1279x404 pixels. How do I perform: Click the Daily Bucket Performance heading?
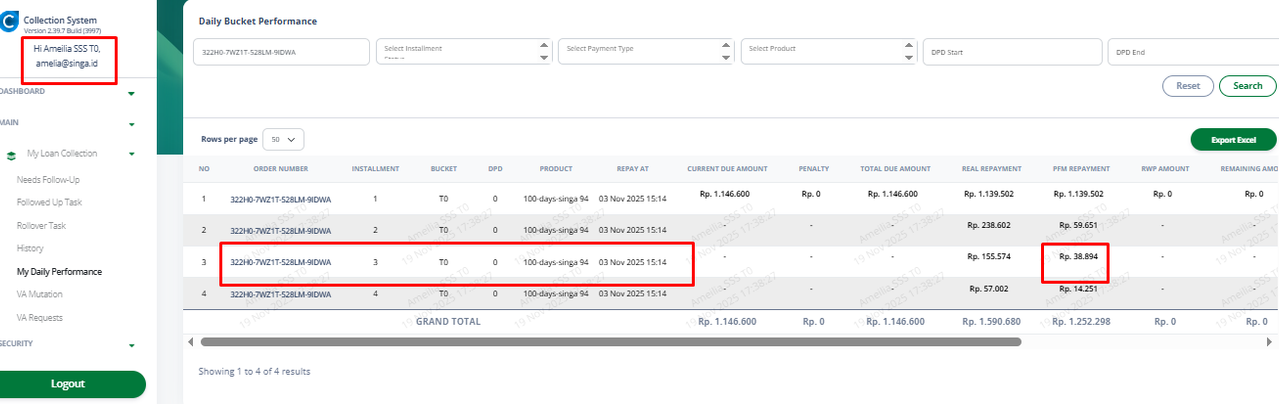click(258, 21)
